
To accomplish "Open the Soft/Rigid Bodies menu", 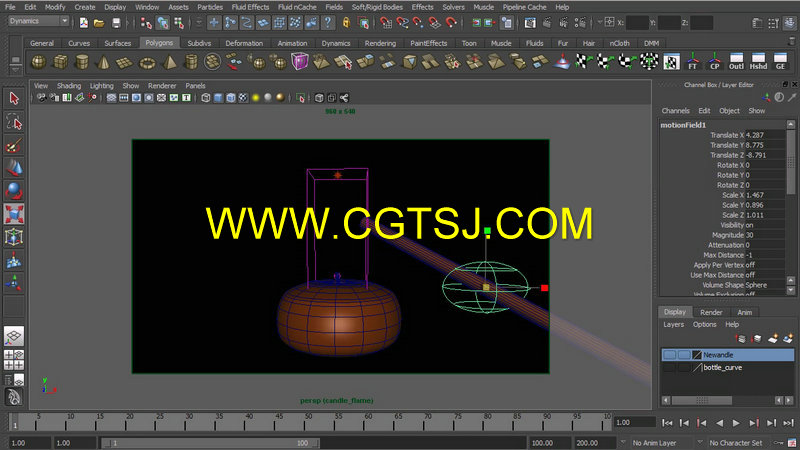I will click(x=377, y=7).
